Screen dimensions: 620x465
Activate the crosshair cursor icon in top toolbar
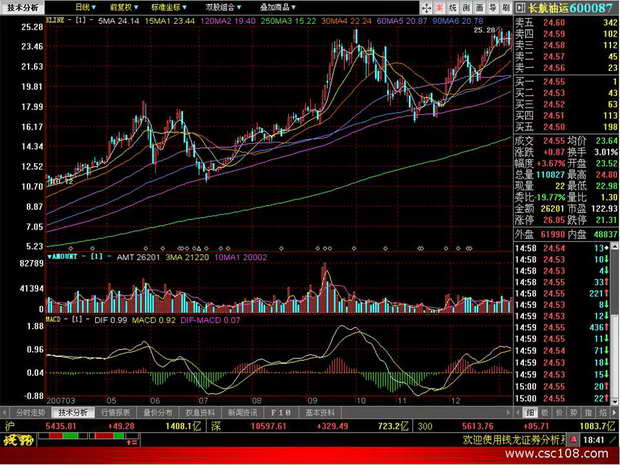tap(426, 8)
